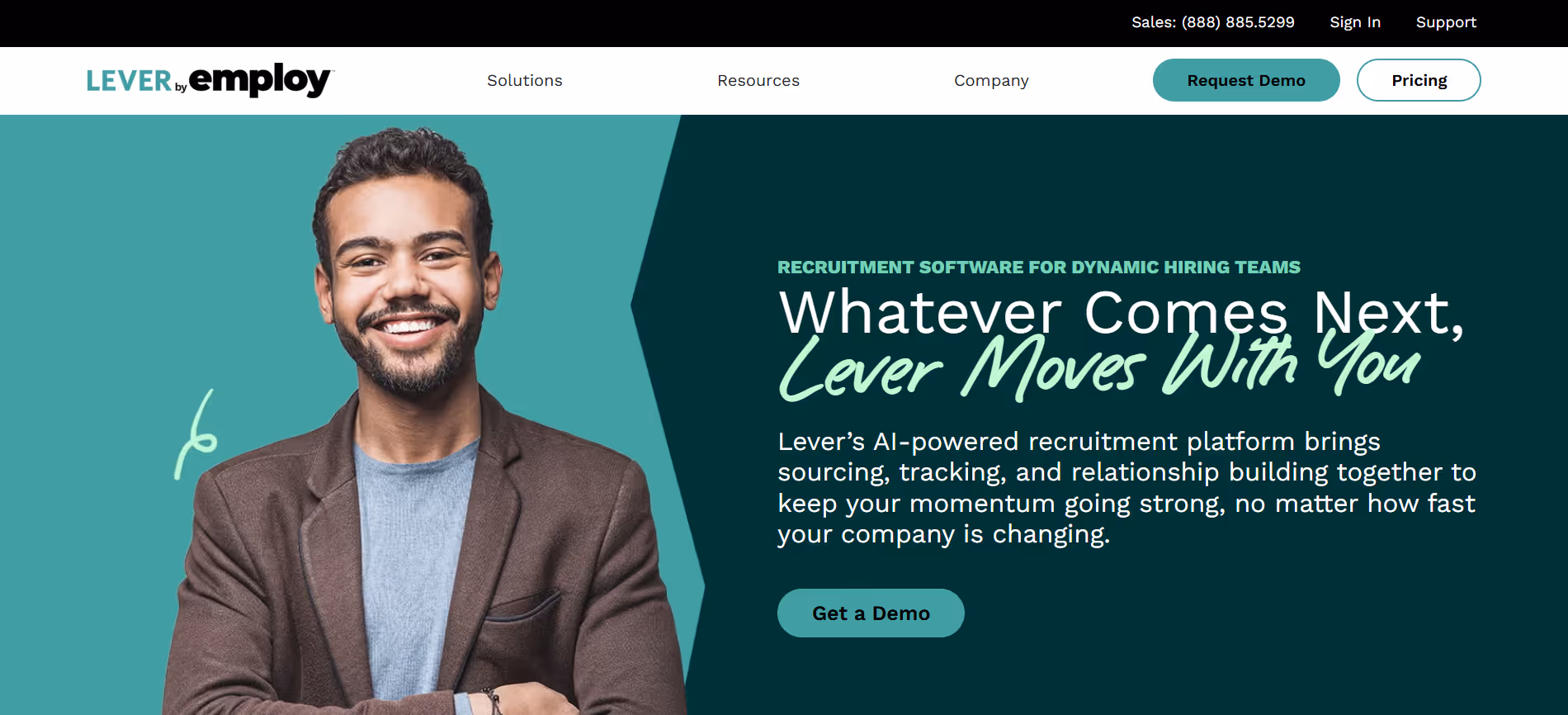Click the AI-powered recruitment platform paragraph
The image size is (1568, 715).
(x=1126, y=487)
